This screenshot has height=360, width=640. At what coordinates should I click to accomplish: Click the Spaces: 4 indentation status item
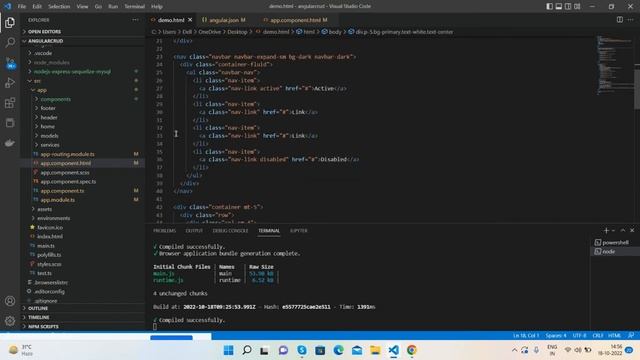[x=556, y=336]
